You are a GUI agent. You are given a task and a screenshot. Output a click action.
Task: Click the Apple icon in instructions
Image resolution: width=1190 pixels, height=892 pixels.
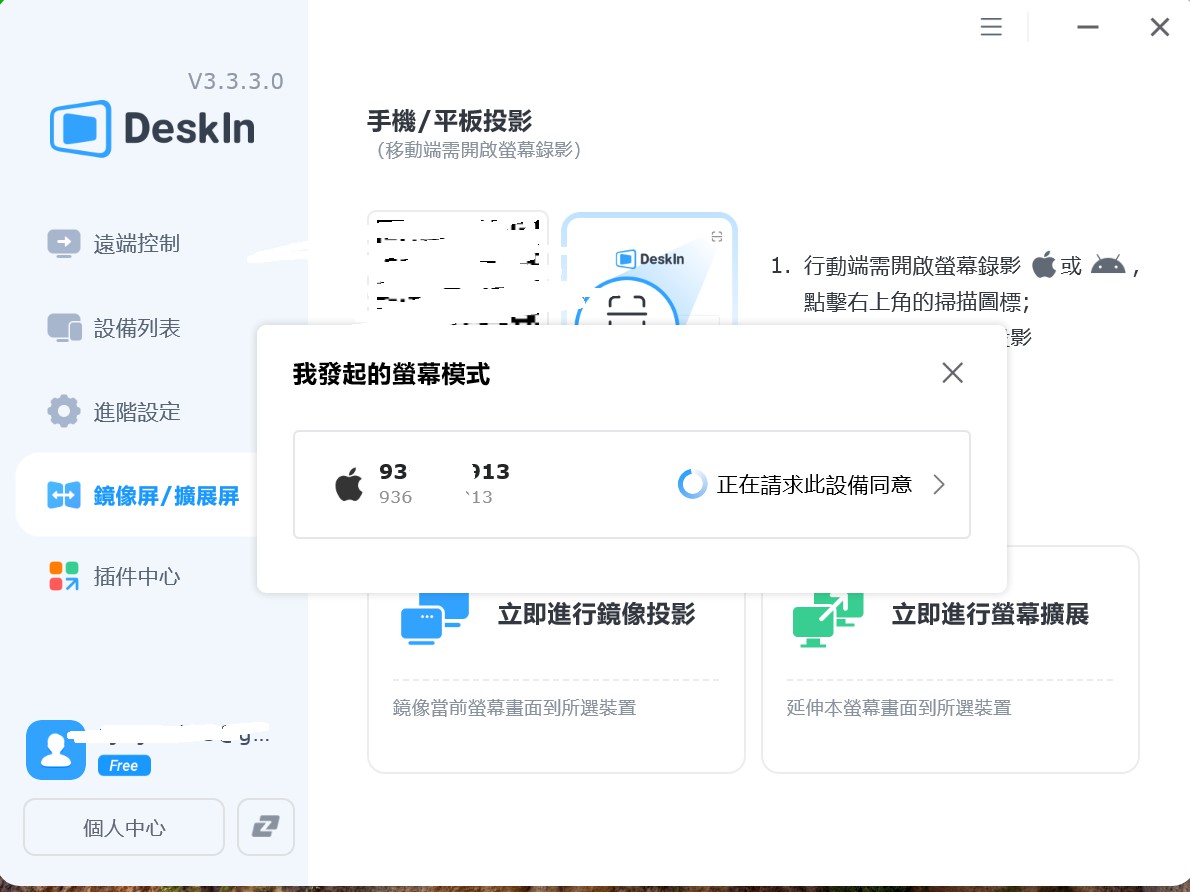pos(1044,265)
